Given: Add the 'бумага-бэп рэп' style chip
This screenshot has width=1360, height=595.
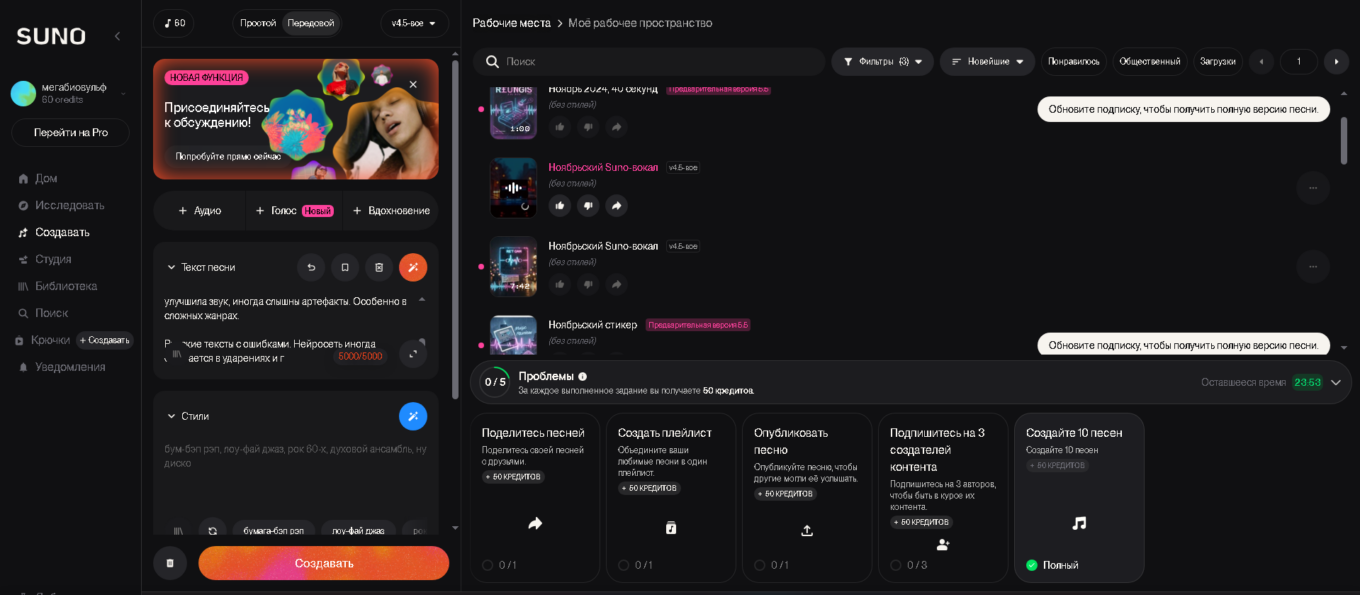Looking at the screenshot, I should click(x=274, y=531).
